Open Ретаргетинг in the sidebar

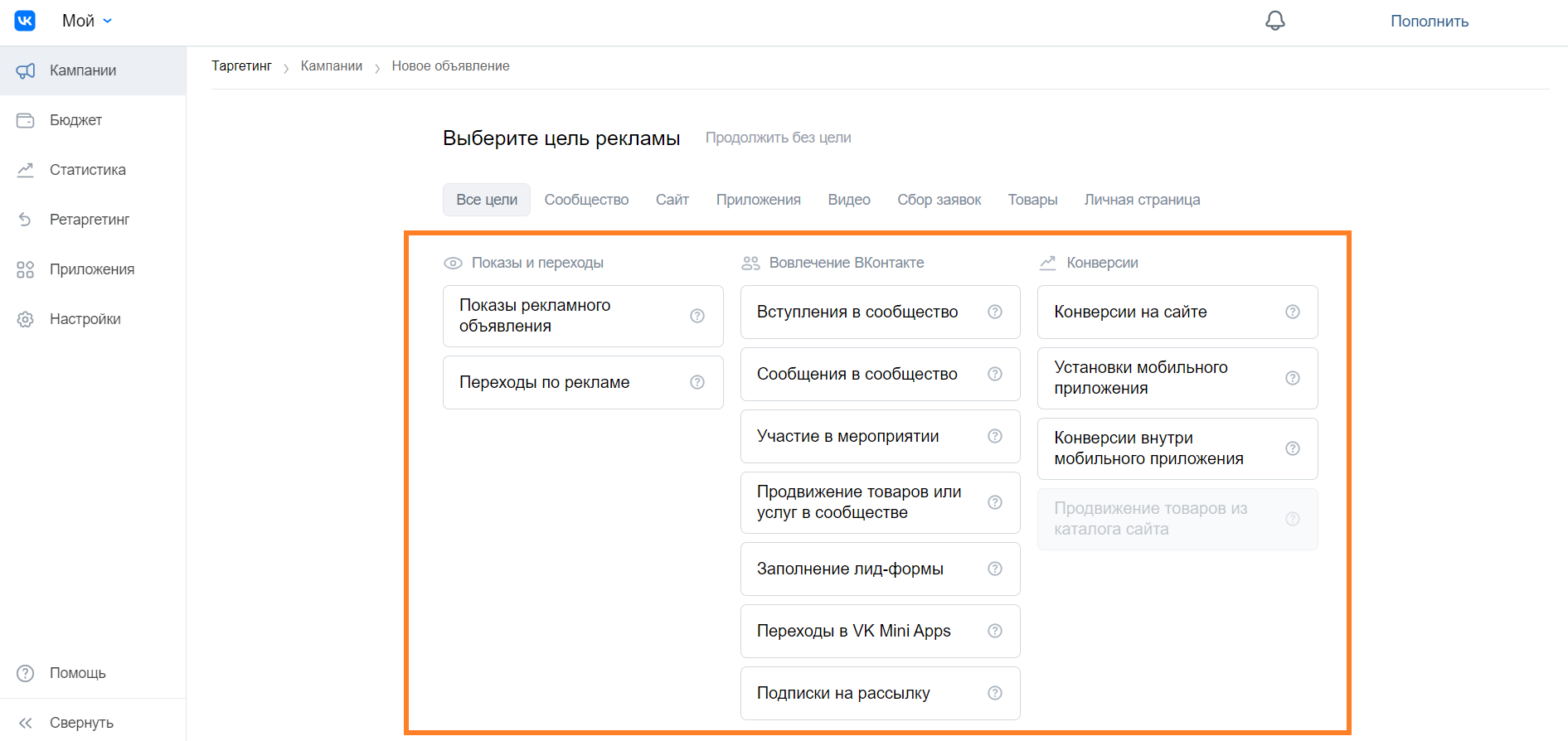[93, 220]
